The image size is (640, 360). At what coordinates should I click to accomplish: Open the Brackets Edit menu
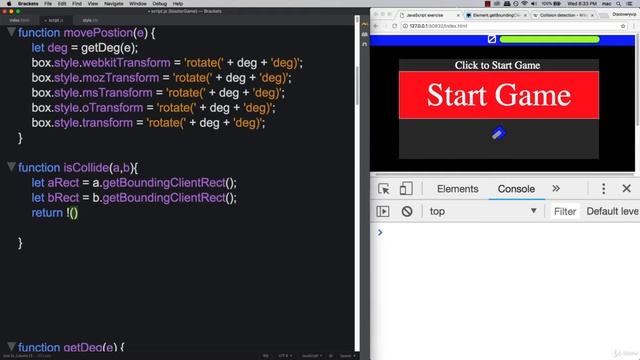62,4
